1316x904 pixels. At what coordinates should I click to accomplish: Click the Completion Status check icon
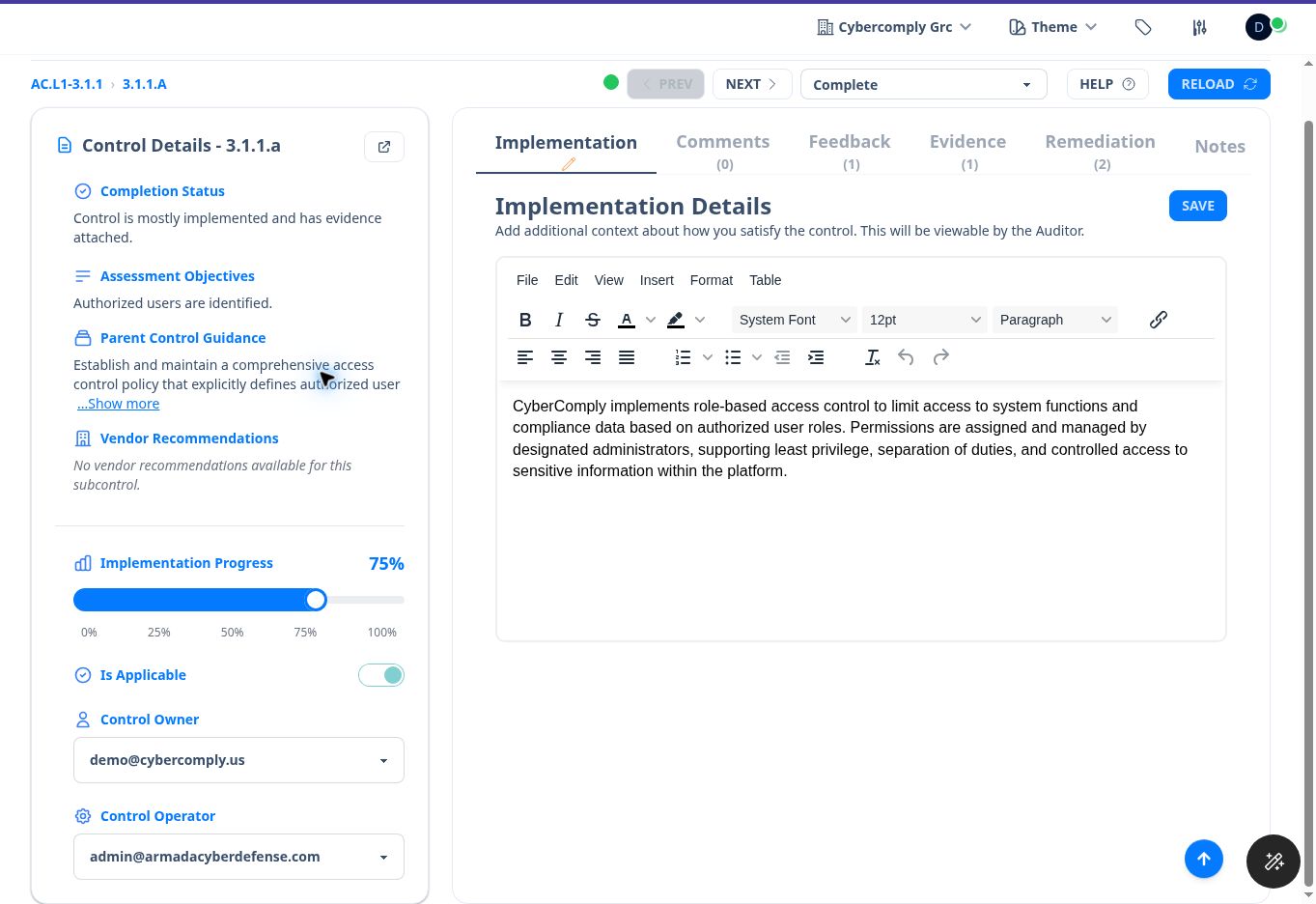tap(83, 191)
